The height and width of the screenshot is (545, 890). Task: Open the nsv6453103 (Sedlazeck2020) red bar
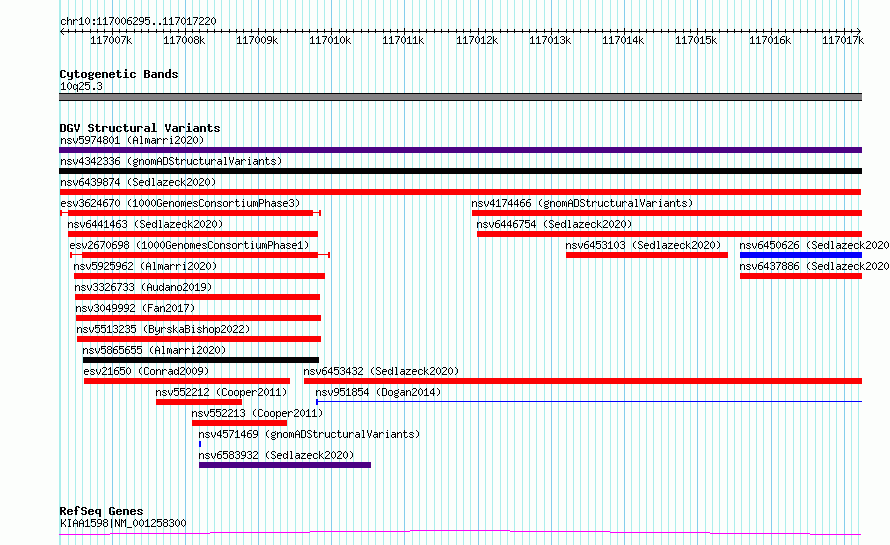tap(646, 255)
